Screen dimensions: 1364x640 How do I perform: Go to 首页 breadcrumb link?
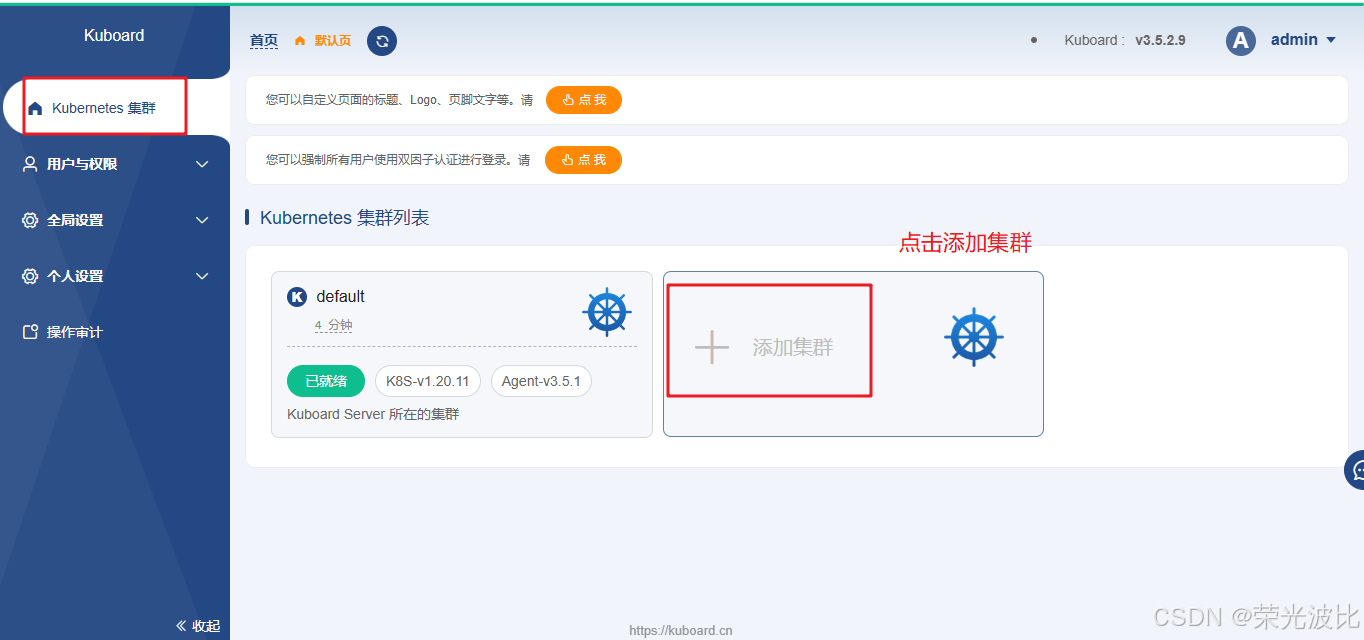tap(264, 41)
